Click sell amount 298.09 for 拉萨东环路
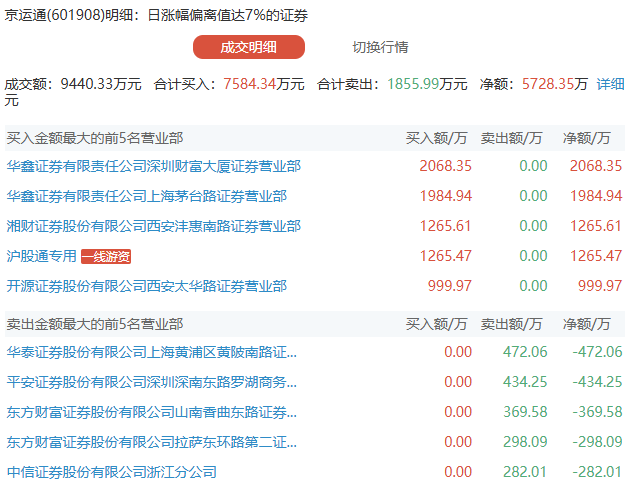 pyautogui.click(x=525, y=442)
